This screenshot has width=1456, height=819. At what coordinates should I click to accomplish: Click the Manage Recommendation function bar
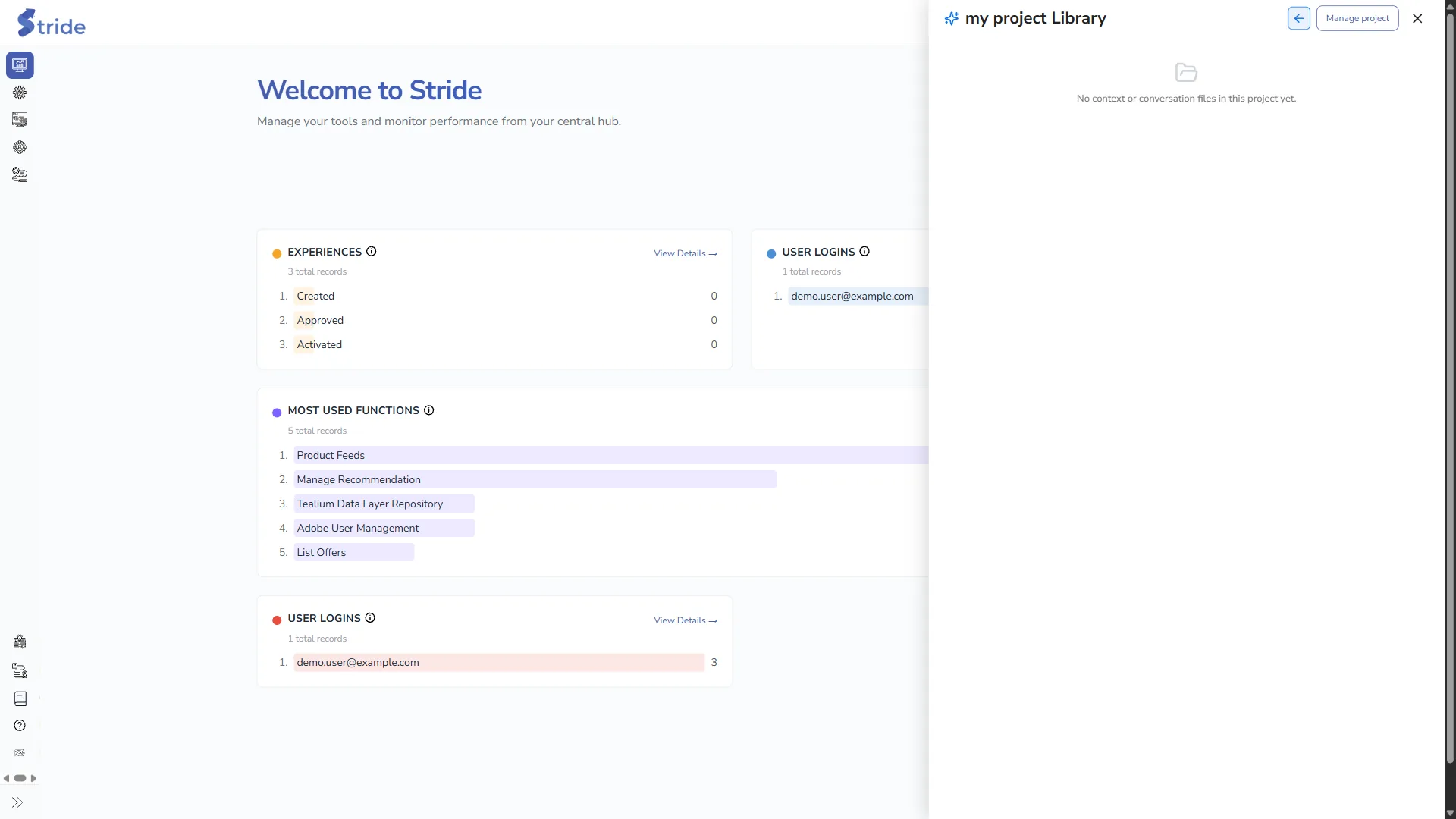[x=535, y=479]
